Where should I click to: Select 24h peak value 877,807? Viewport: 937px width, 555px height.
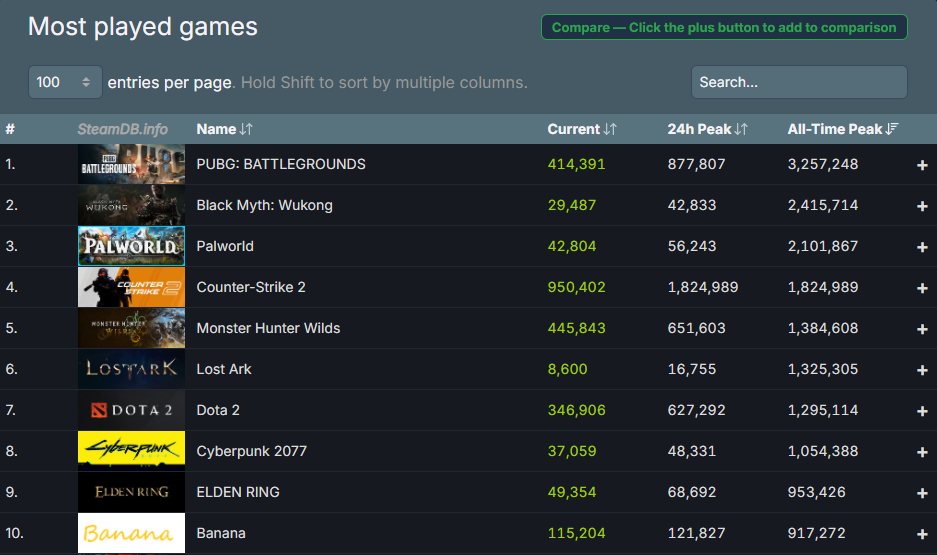pos(696,164)
